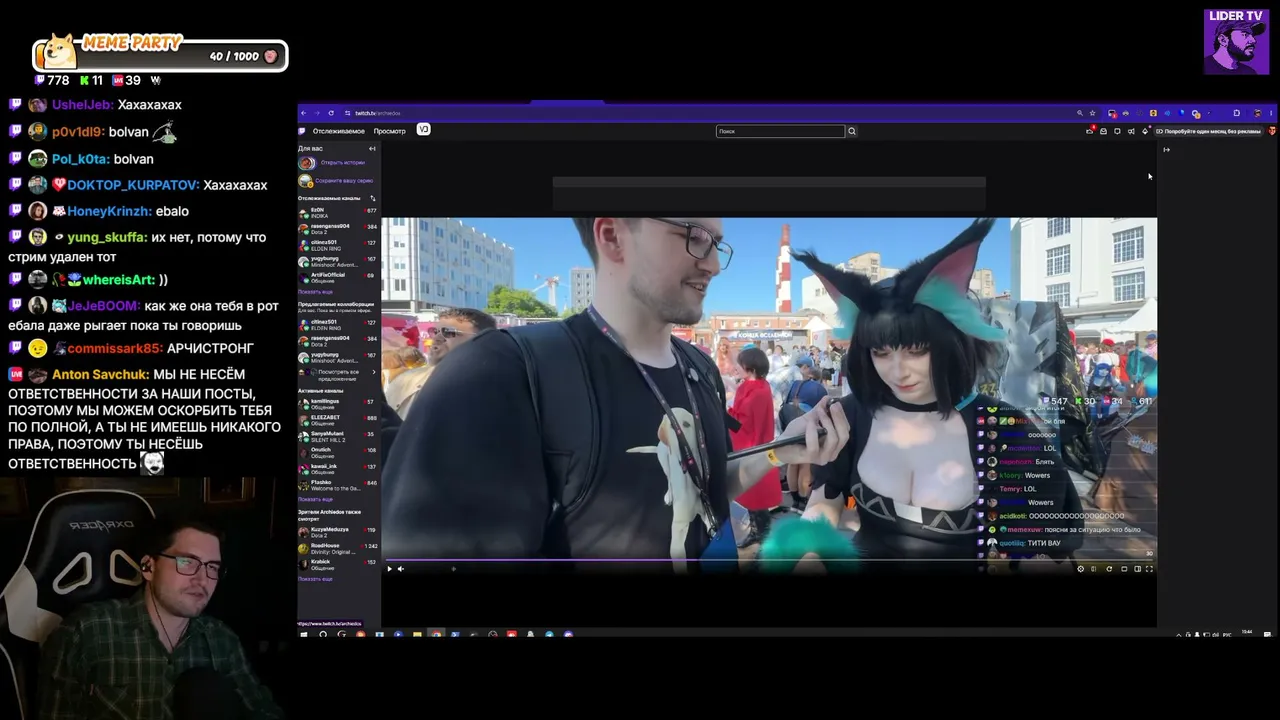Toggle theatre mode in the player

pos(1137,569)
